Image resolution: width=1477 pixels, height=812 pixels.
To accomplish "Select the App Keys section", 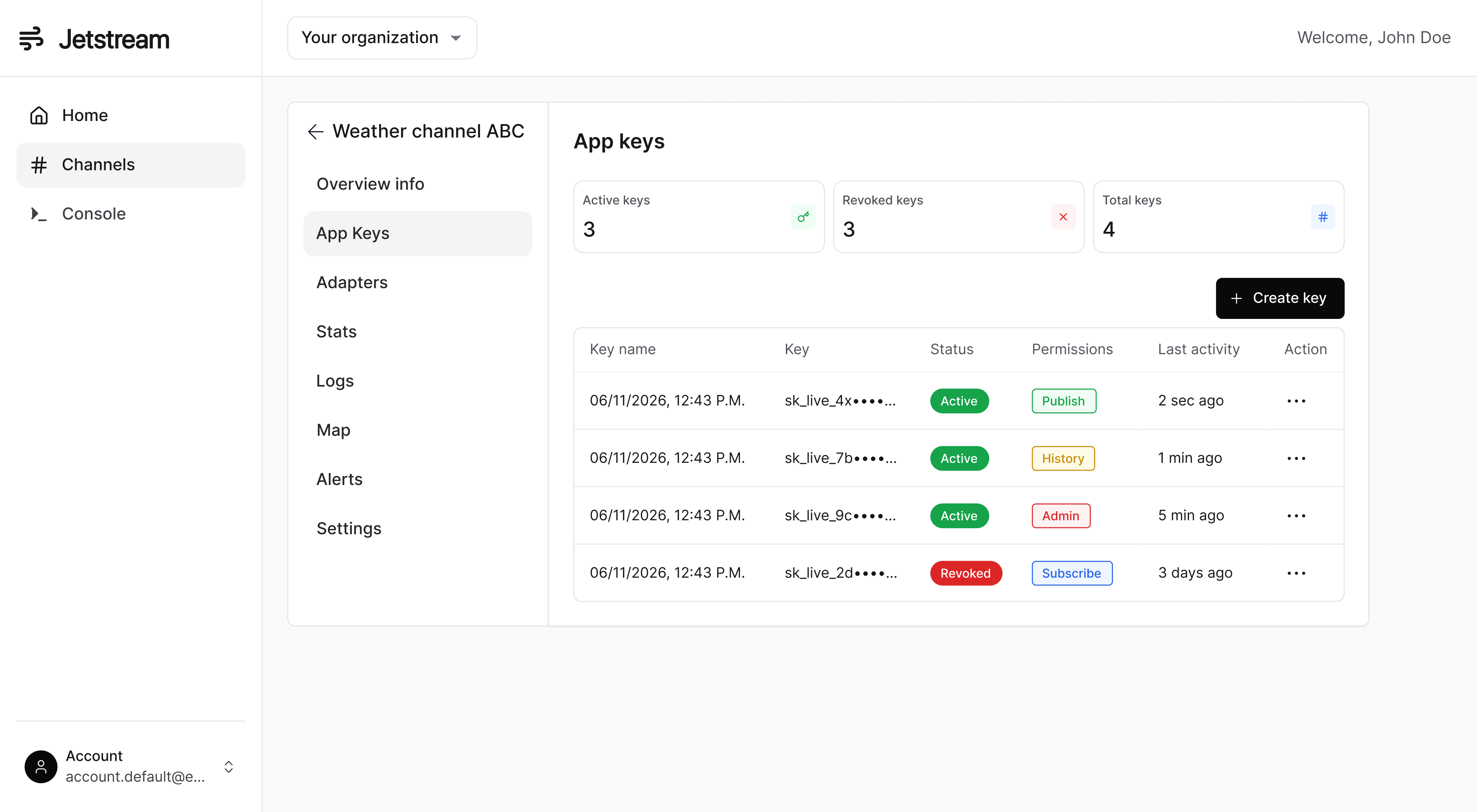I will click(x=417, y=233).
